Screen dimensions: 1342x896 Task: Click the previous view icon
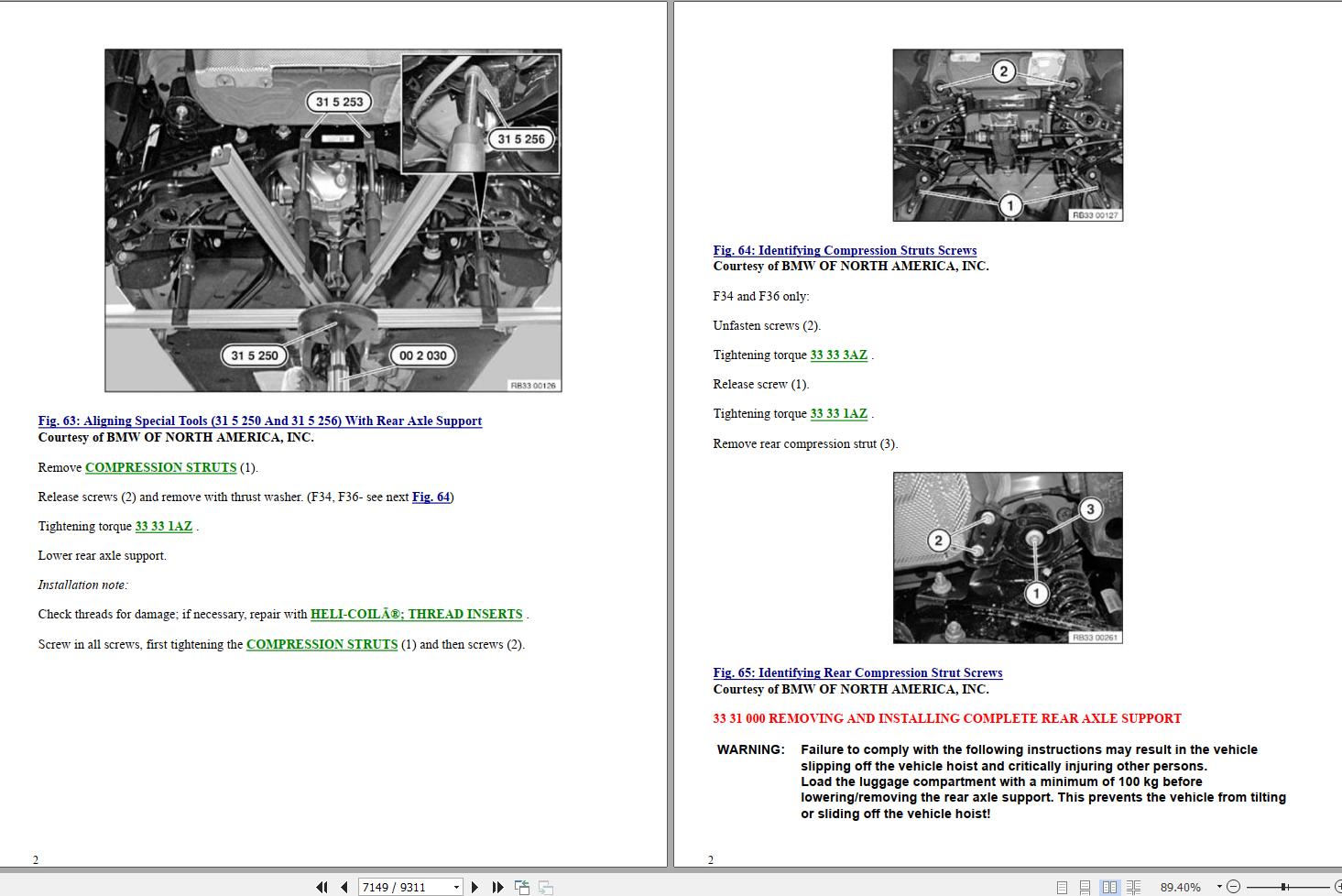click(522, 887)
